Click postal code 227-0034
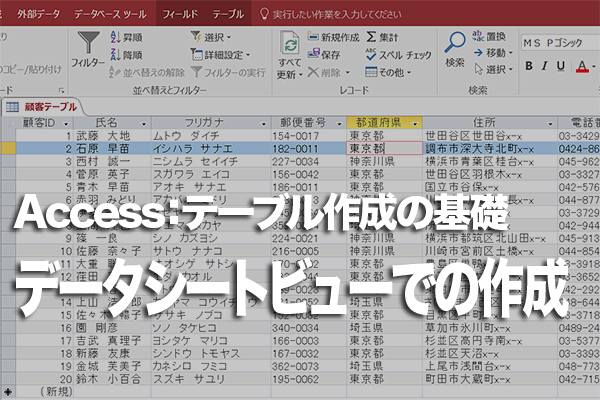 (309, 162)
